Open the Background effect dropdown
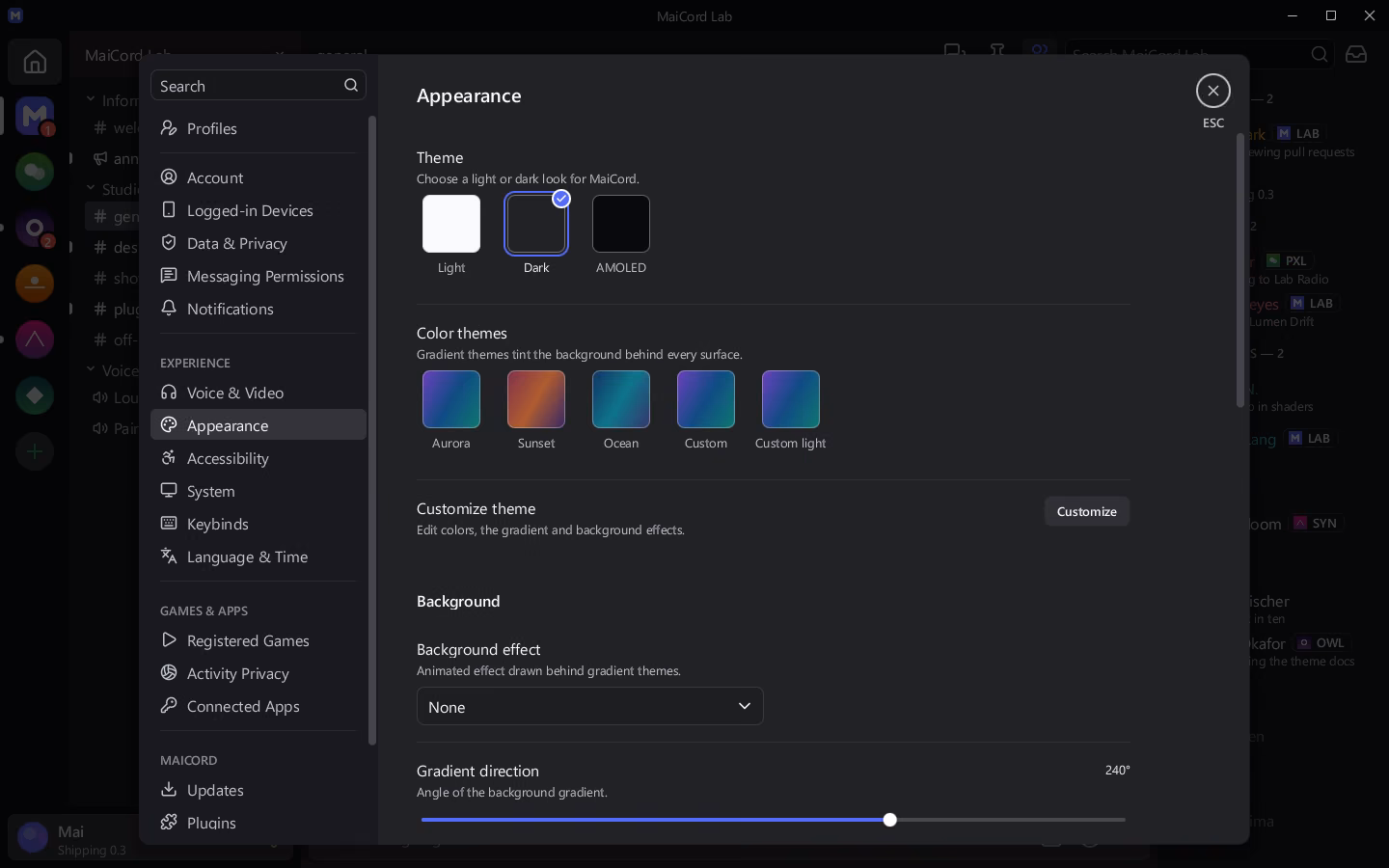1389x868 pixels. point(590,706)
